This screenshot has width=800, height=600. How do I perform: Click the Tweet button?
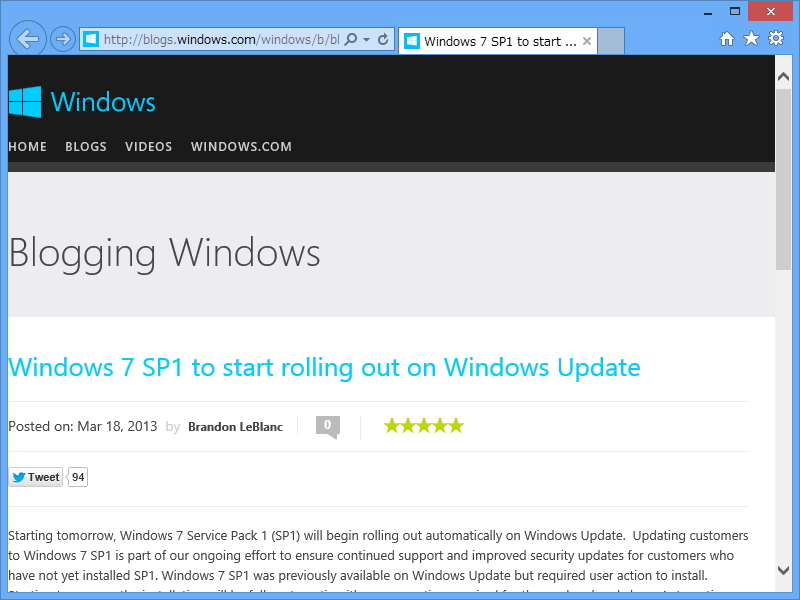coord(35,477)
